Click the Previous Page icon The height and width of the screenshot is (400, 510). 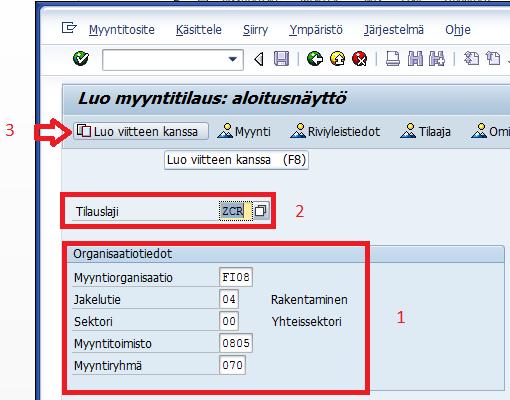click(493, 59)
